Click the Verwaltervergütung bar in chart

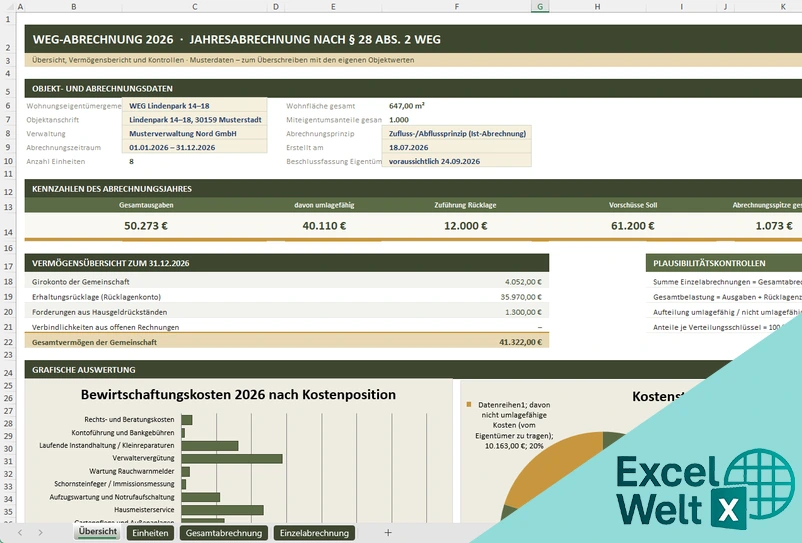coord(232,459)
